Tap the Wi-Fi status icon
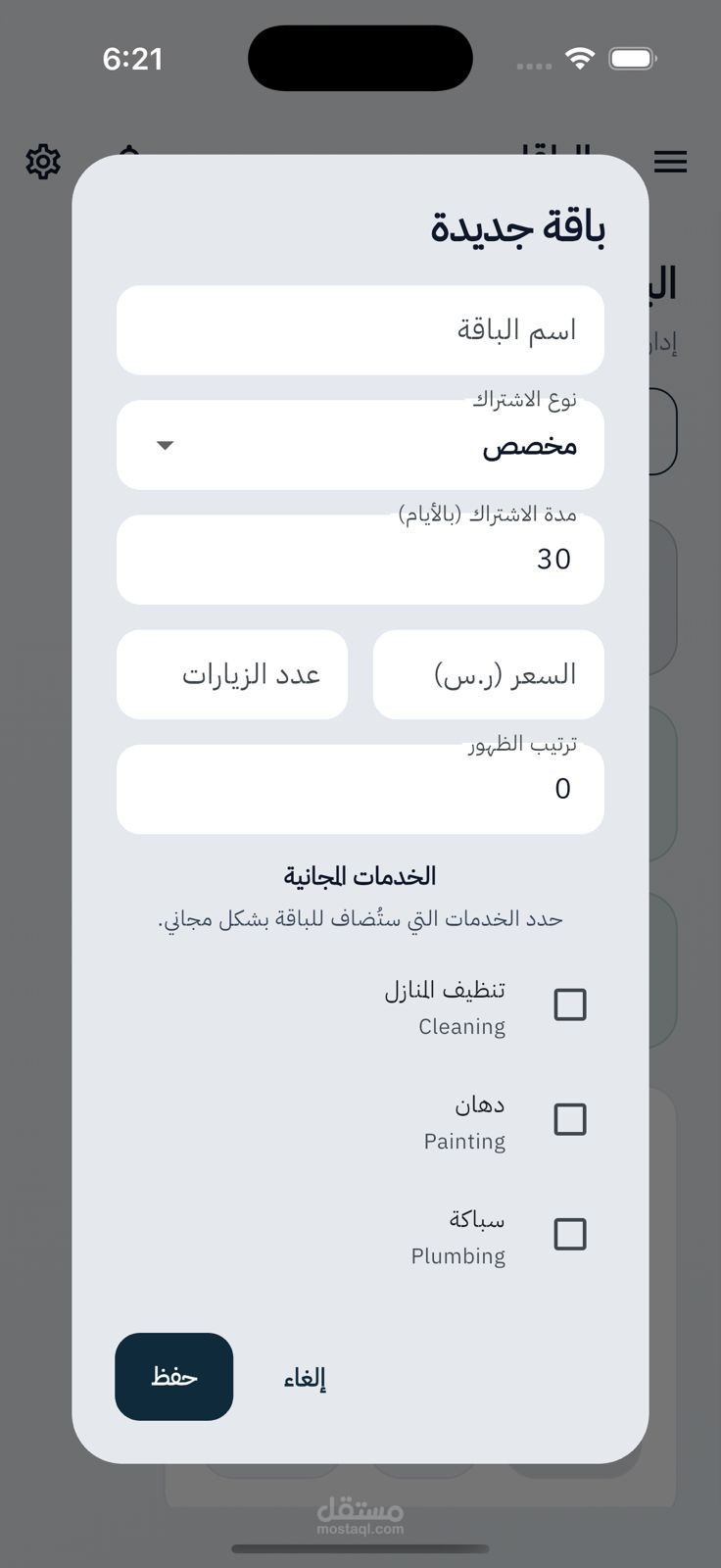 click(x=580, y=59)
